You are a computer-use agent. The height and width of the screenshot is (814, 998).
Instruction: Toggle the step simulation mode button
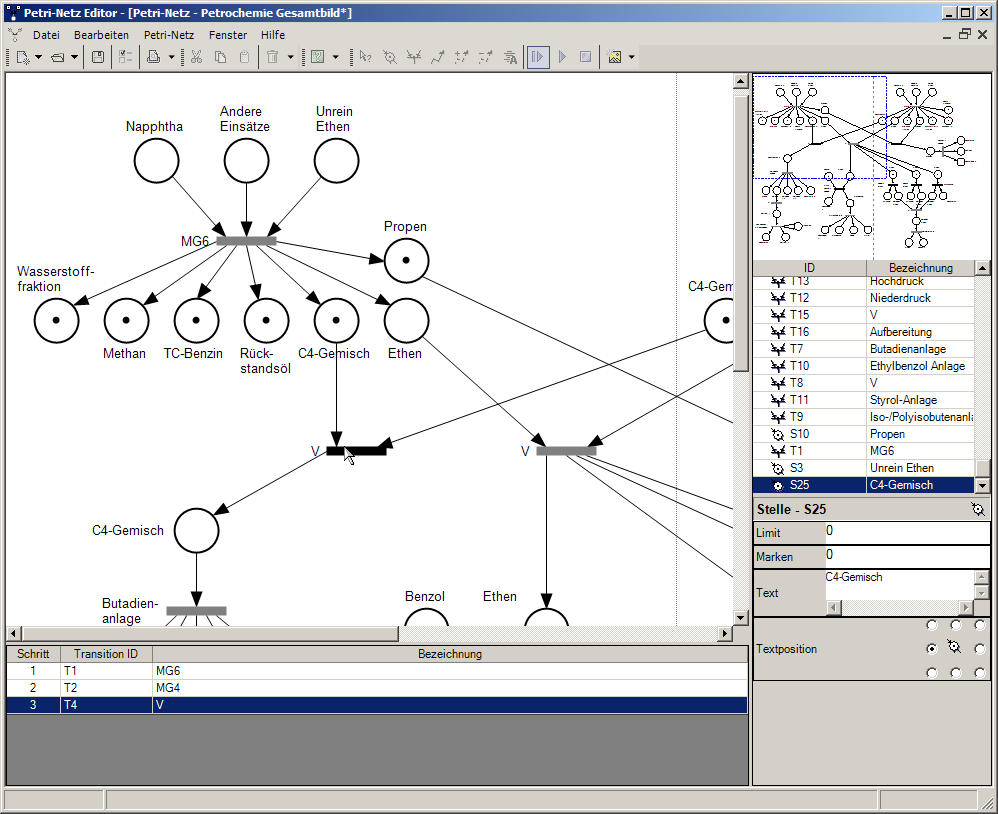[x=538, y=57]
